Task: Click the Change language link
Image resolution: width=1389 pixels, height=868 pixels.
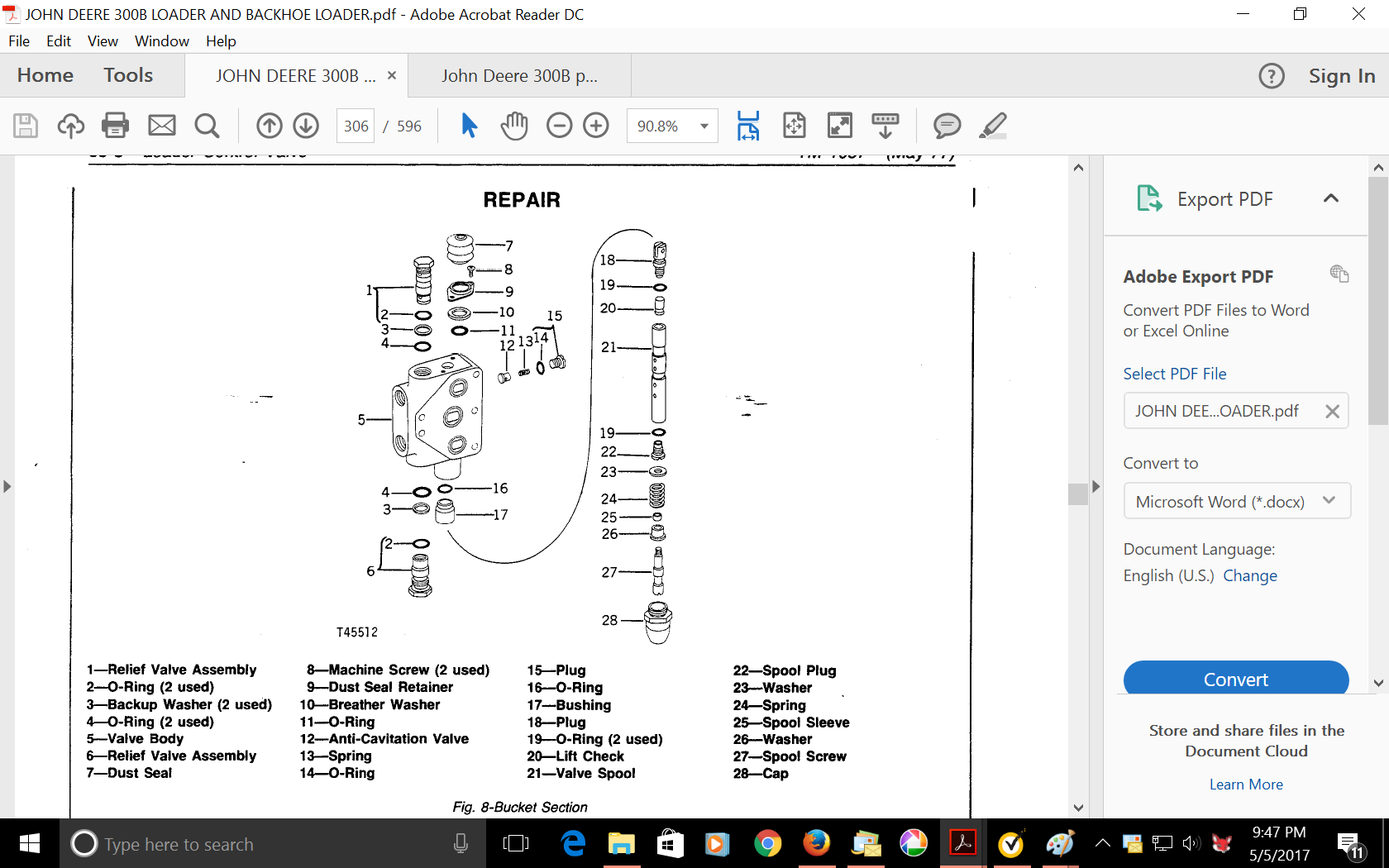Action: pos(1249,576)
